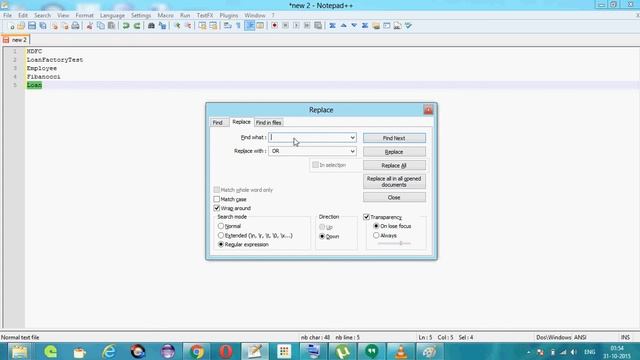Open the Macro menu
The height and width of the screenshot is (360, 640).
point(165,15)
